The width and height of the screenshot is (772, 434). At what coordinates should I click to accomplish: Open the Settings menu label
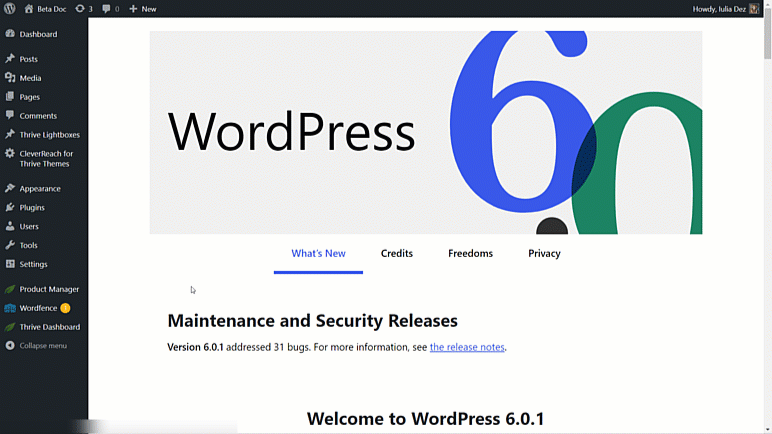tap(33, 264)
